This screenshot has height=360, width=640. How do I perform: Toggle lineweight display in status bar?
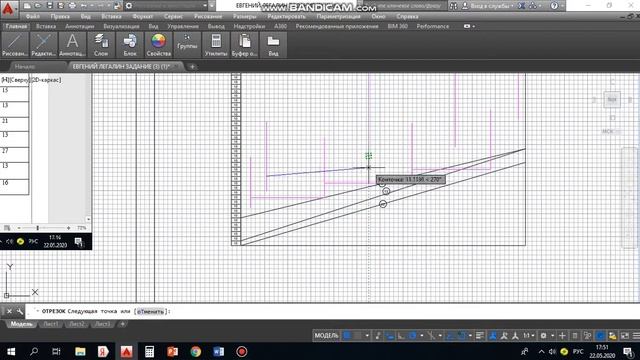tap(480, 336)
